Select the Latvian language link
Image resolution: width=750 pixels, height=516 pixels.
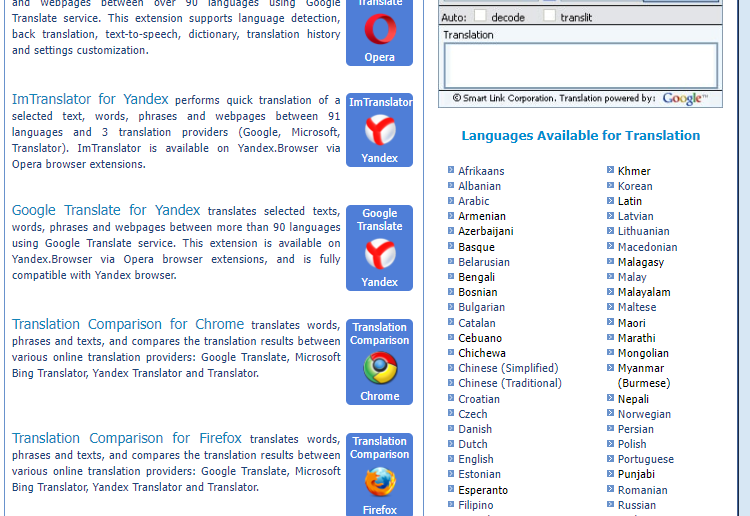click(635, 216)
